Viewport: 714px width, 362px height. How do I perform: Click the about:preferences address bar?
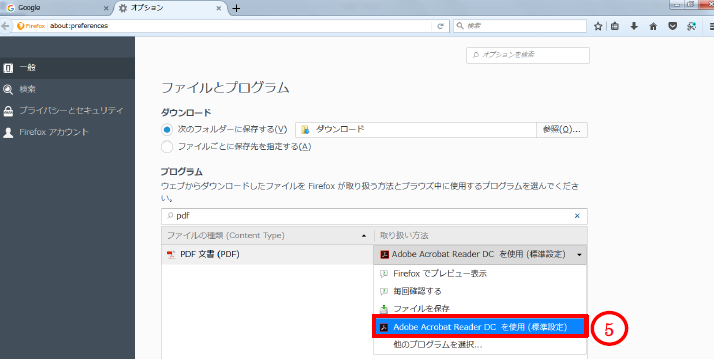239,26
